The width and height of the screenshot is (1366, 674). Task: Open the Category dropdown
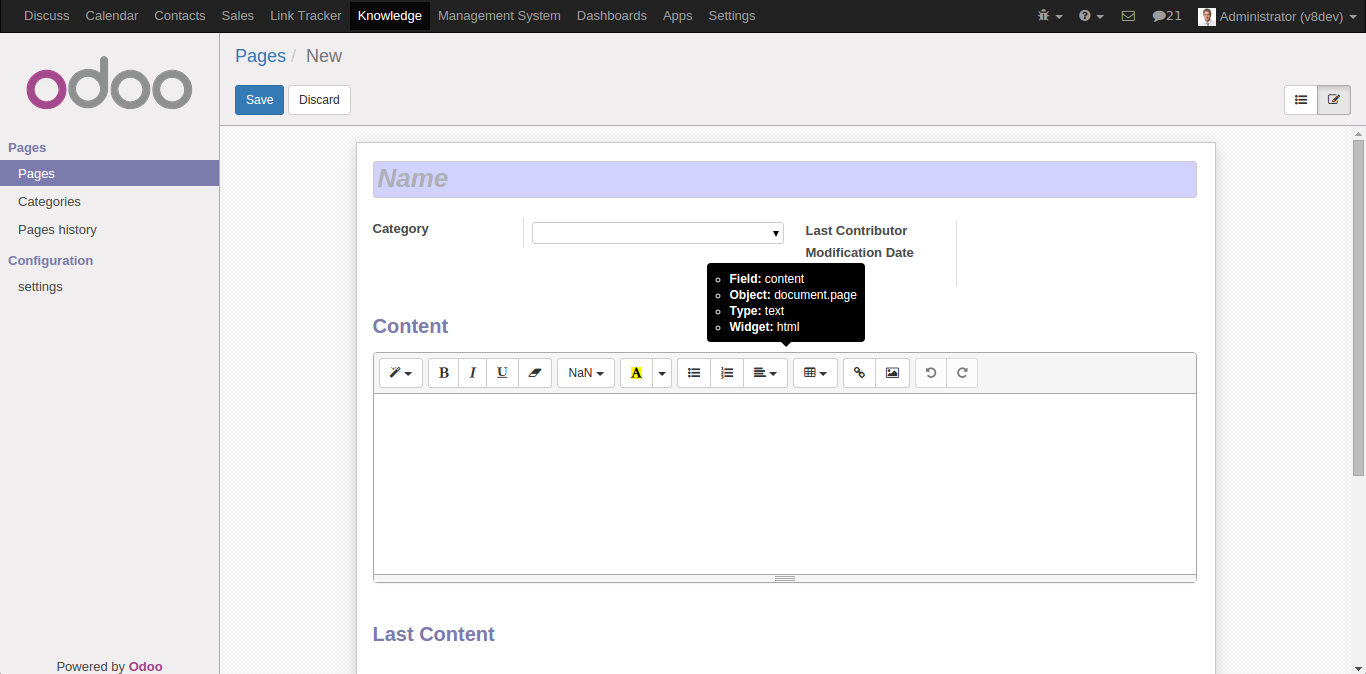(x=657, y=233)
